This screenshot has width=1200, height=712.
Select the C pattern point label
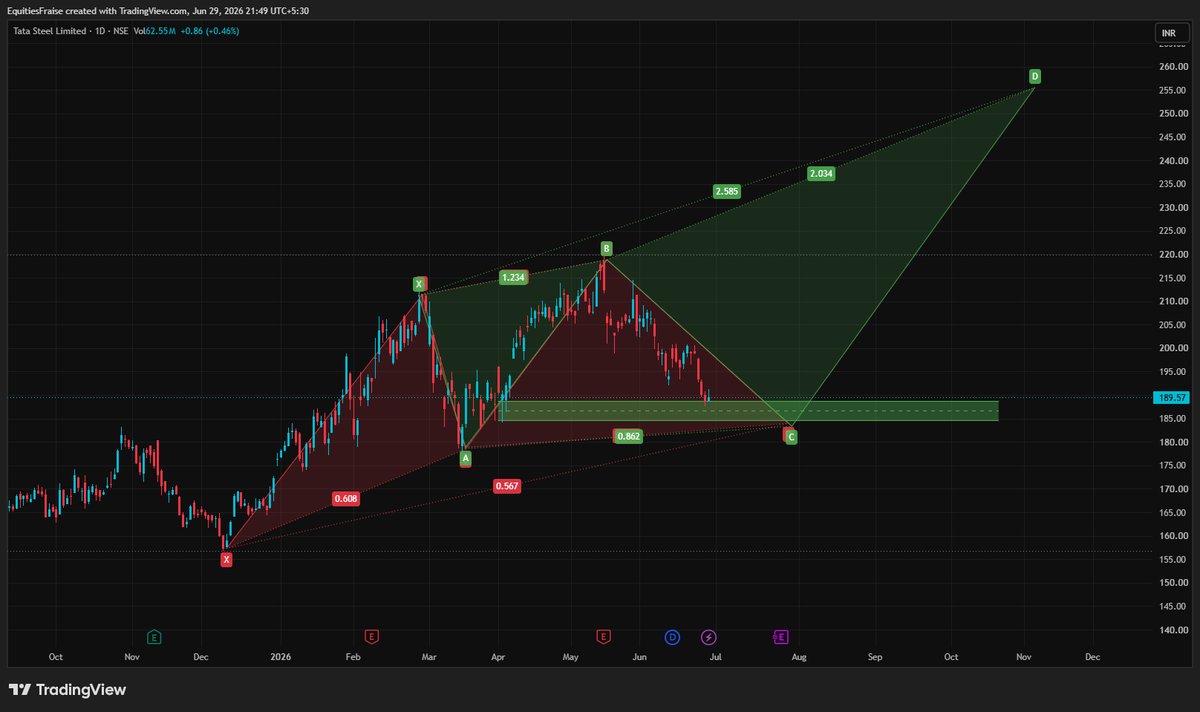click(x=791, y=436)
